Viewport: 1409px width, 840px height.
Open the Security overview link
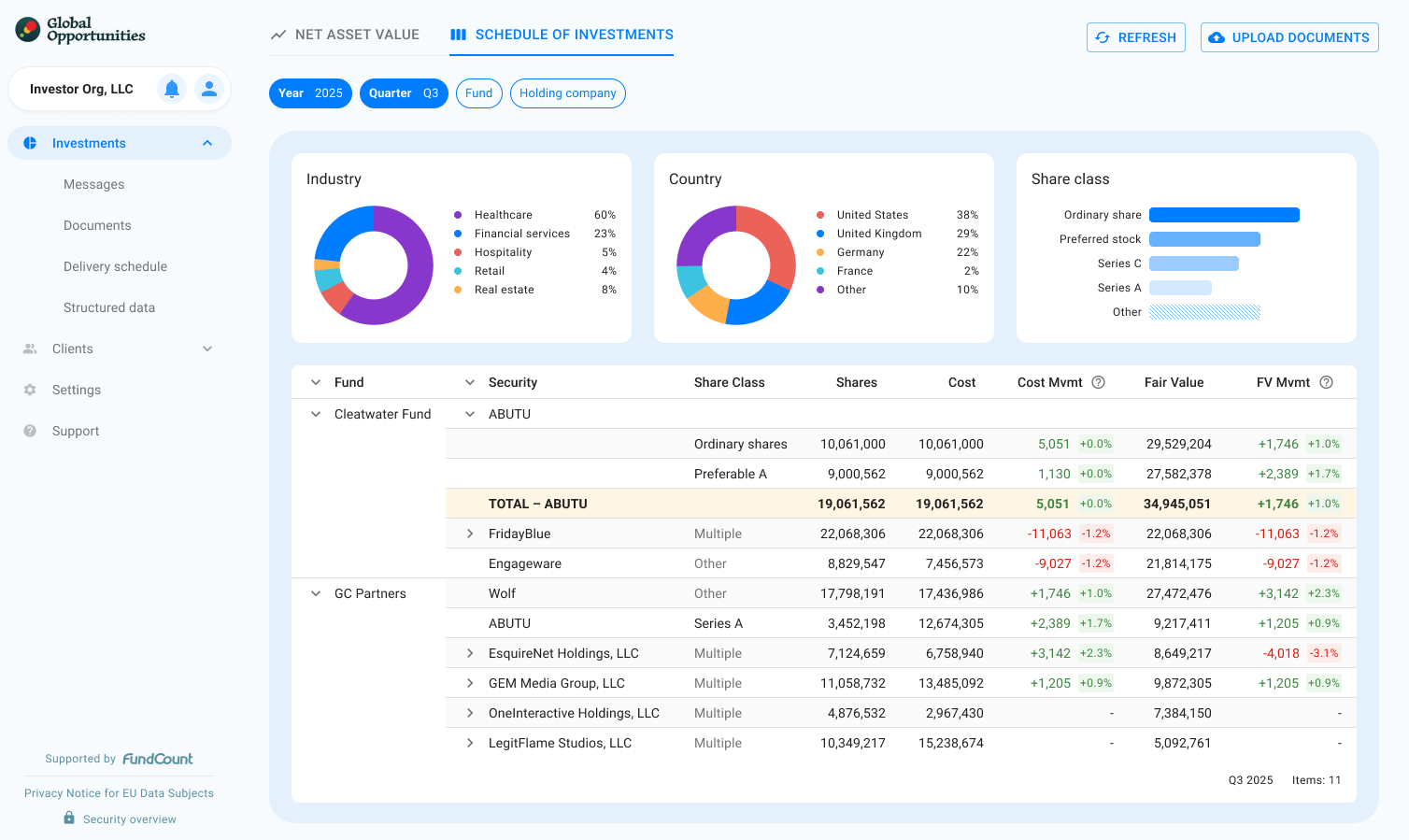point(130,819)
